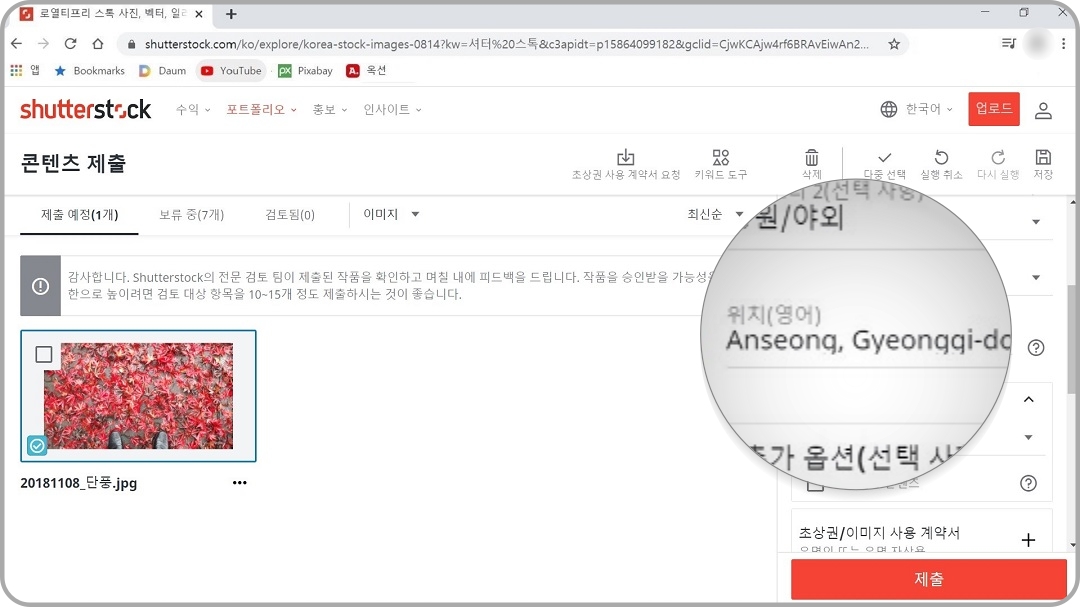Expand the 초상권/이미지 사용 계약서 section

tap(1028, 539)
